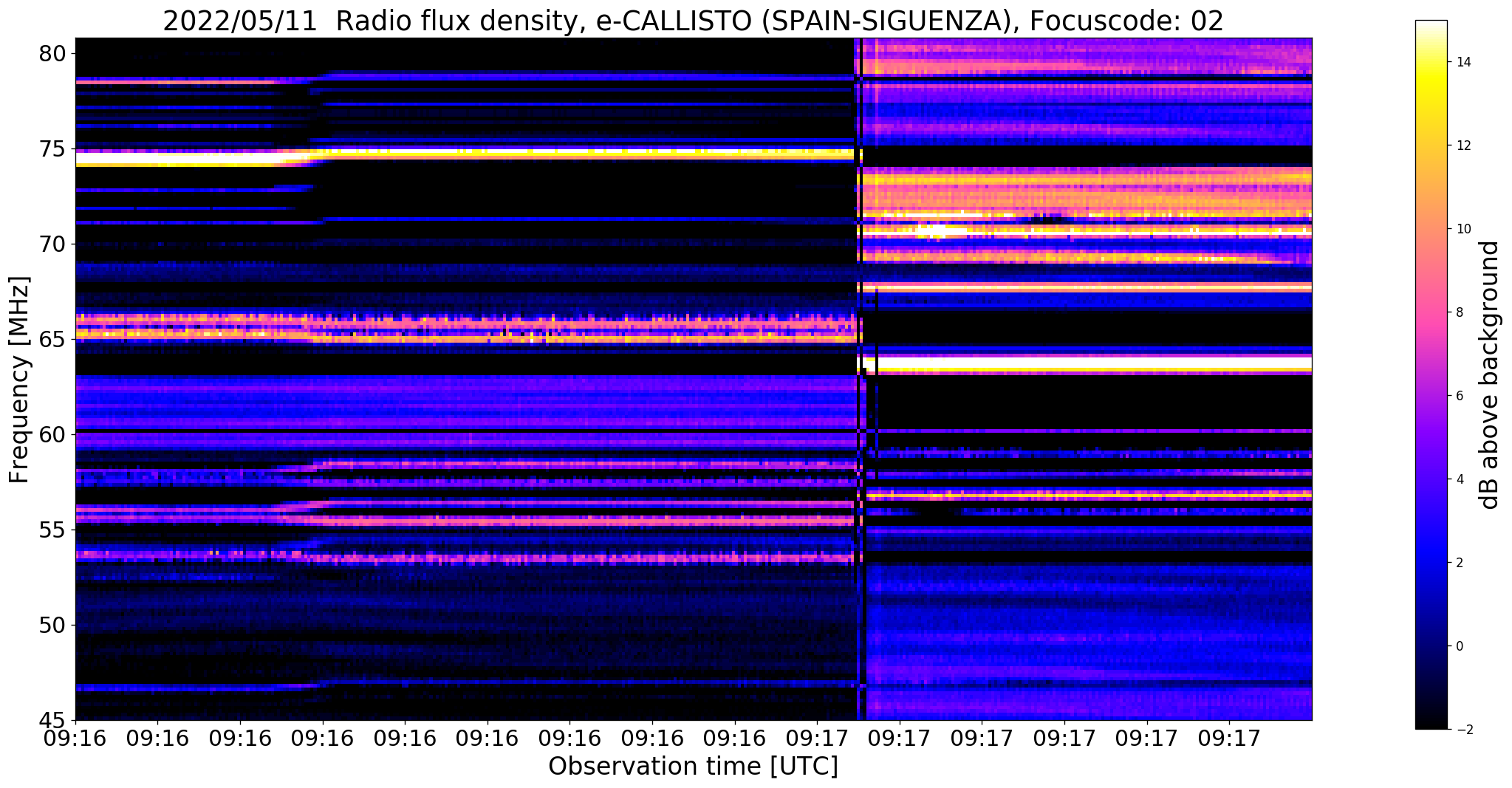Click the vertical transition line near 09:17
This screenshot has height=788, width=1512.
point(860,379)
